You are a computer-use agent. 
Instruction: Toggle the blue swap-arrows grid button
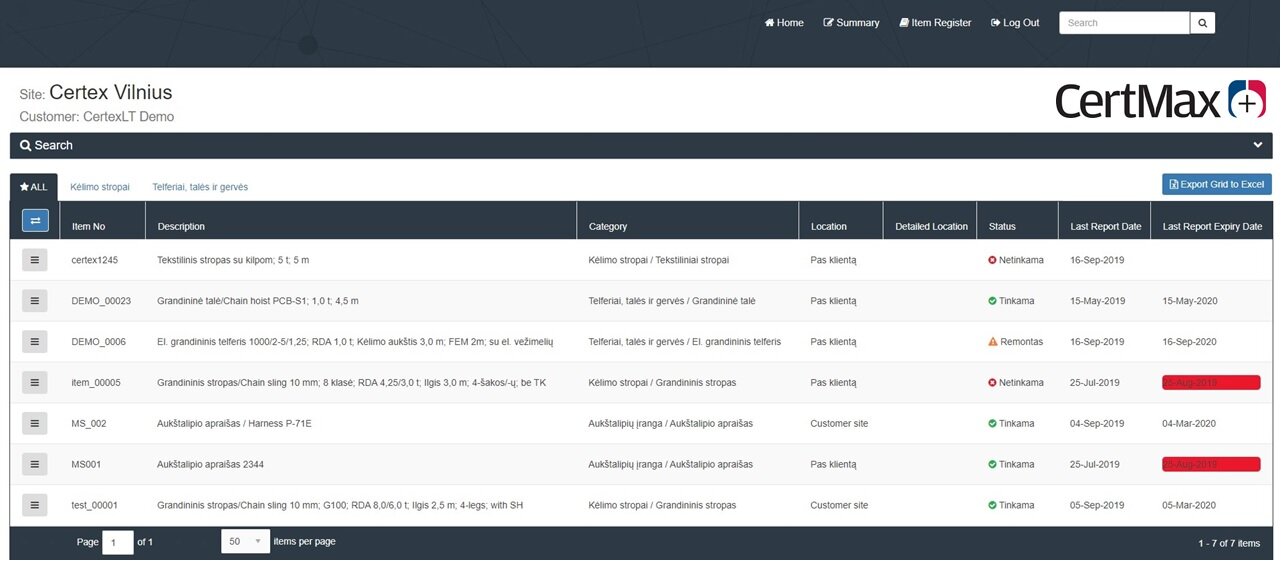point(35,220)
